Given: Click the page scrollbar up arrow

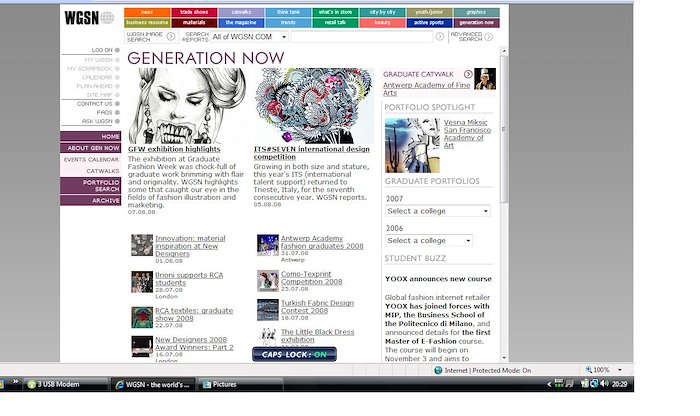Looking at the screenshot, I should click(504, 51).
